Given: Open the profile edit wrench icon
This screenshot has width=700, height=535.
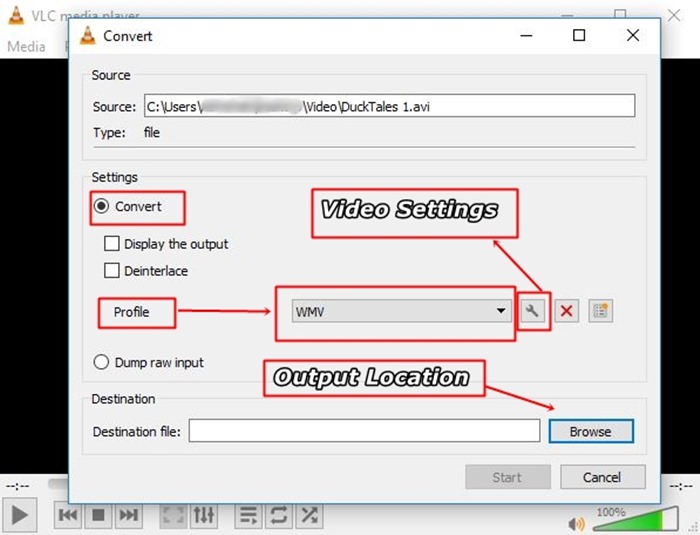Looking at the screenshot, I should click(x=533, y=311).
